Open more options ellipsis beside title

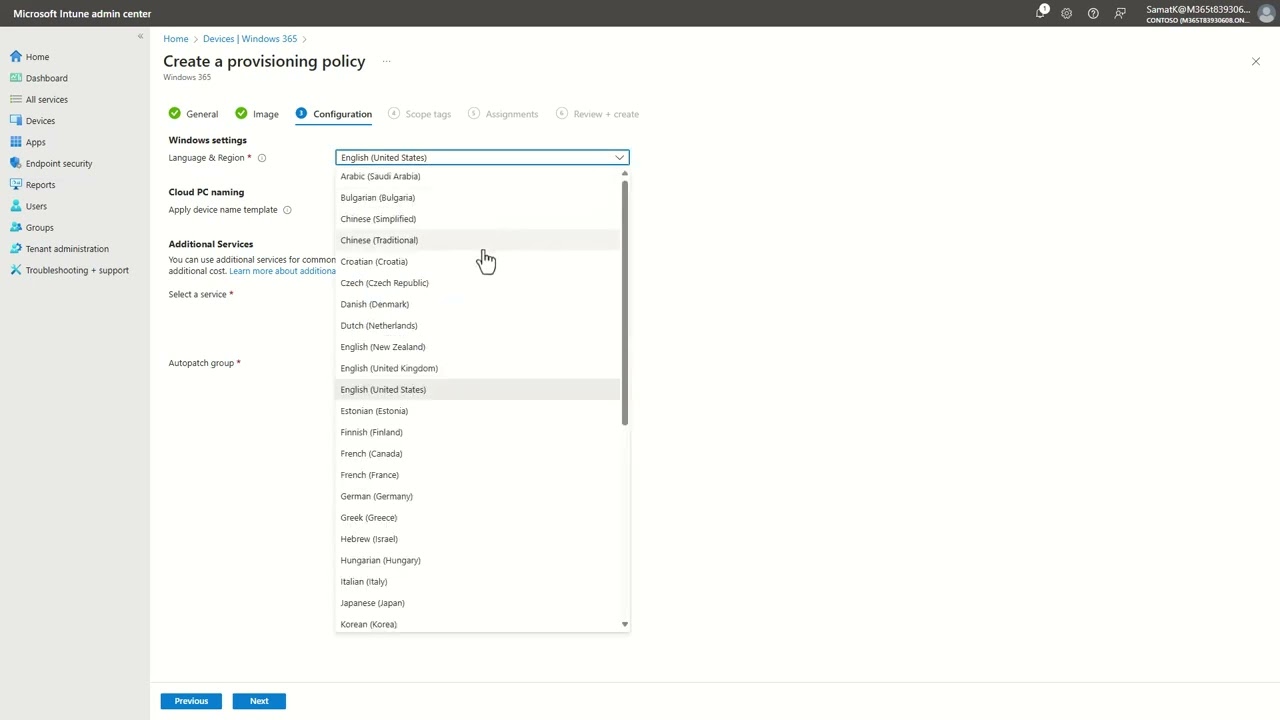(386, 61)
